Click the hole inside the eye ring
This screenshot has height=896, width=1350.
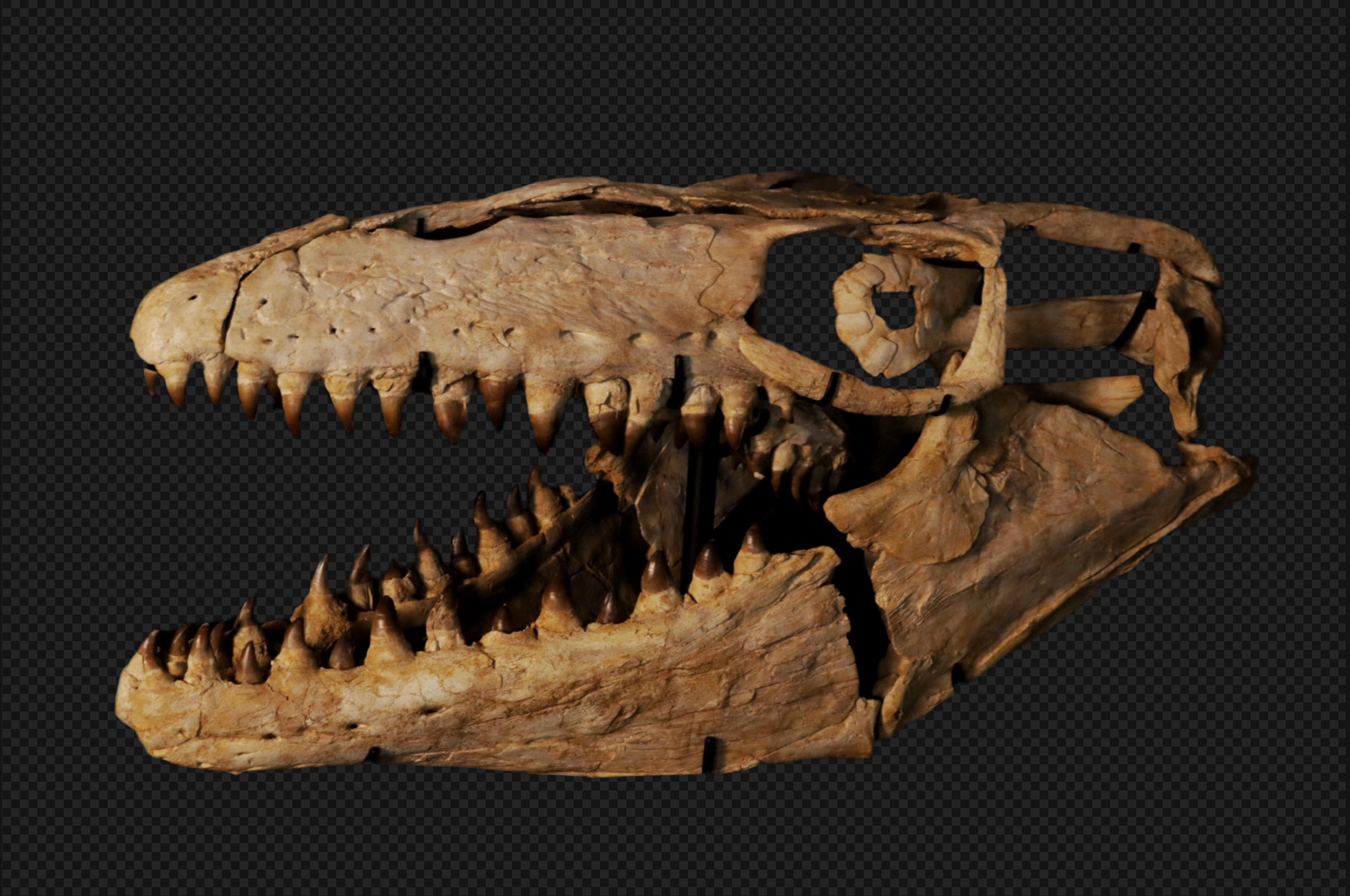coord(895,310)
